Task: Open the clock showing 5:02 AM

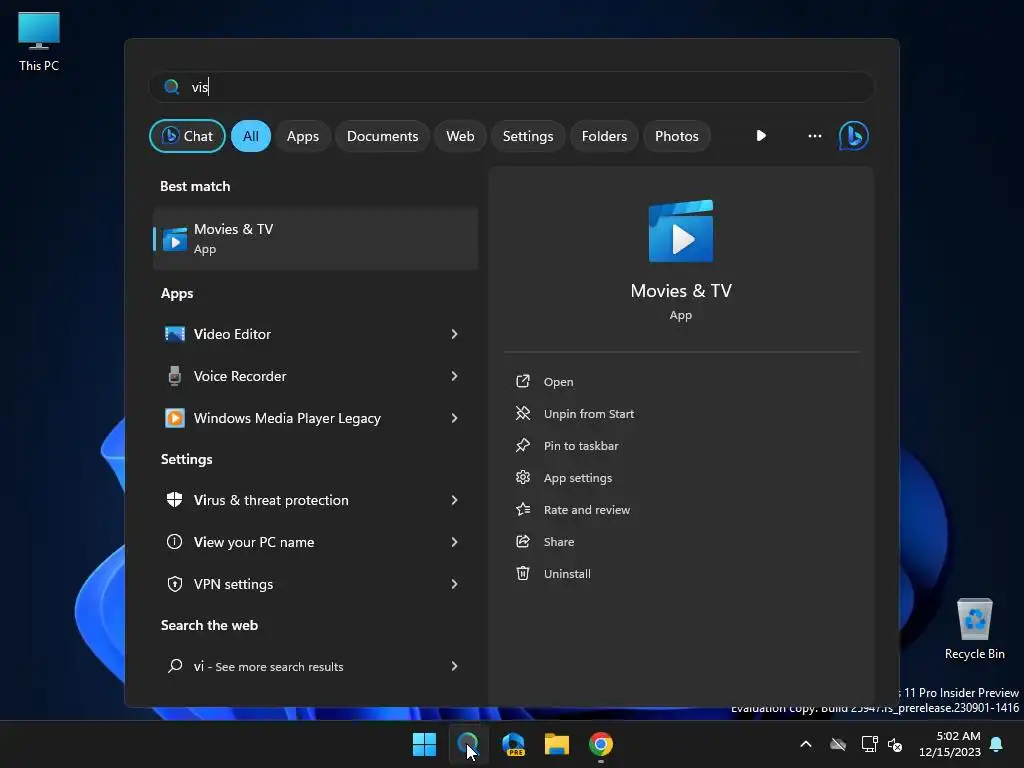Action: [x=950, y=744]
